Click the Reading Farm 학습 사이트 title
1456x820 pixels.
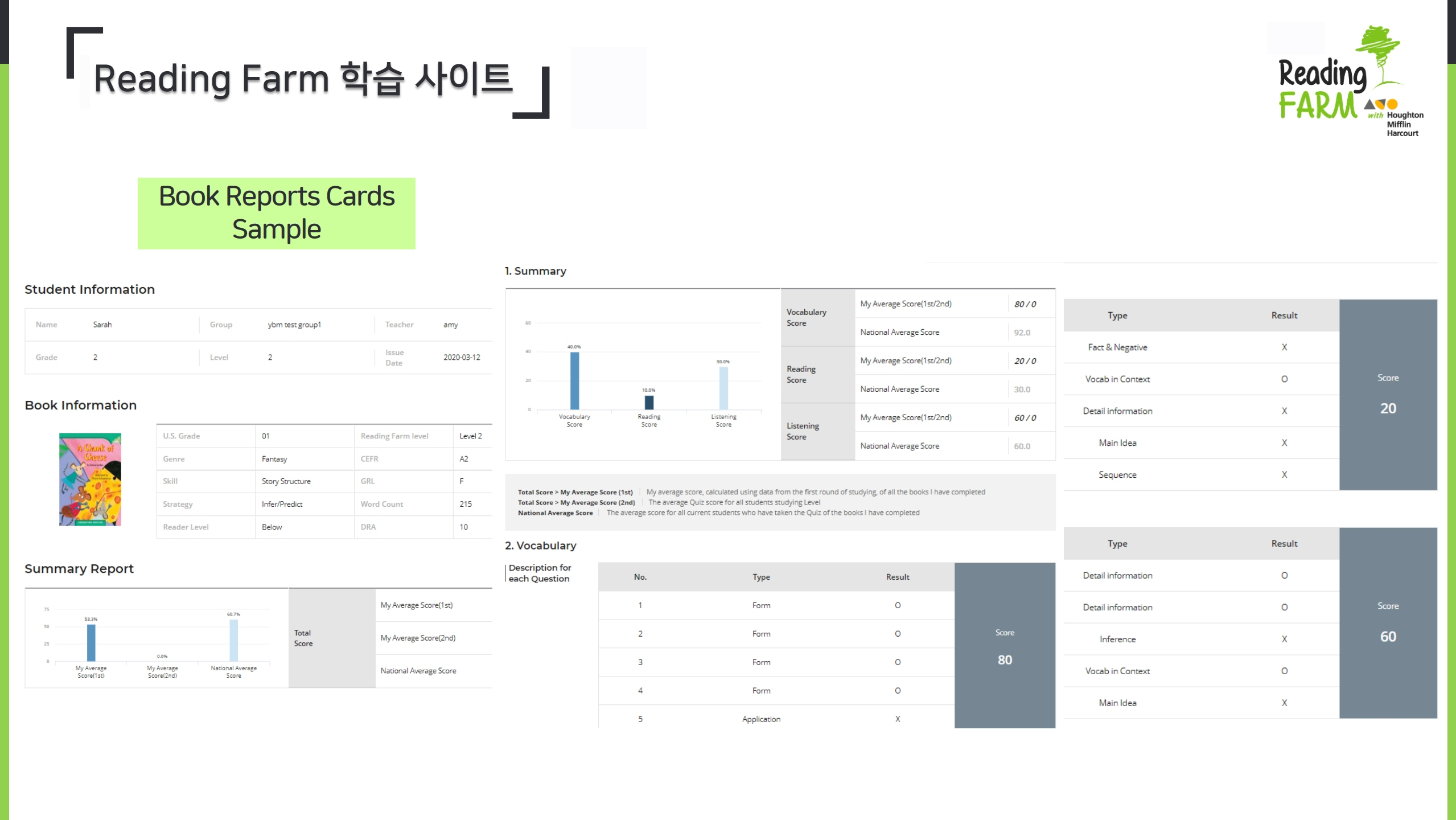coord(303,79)
